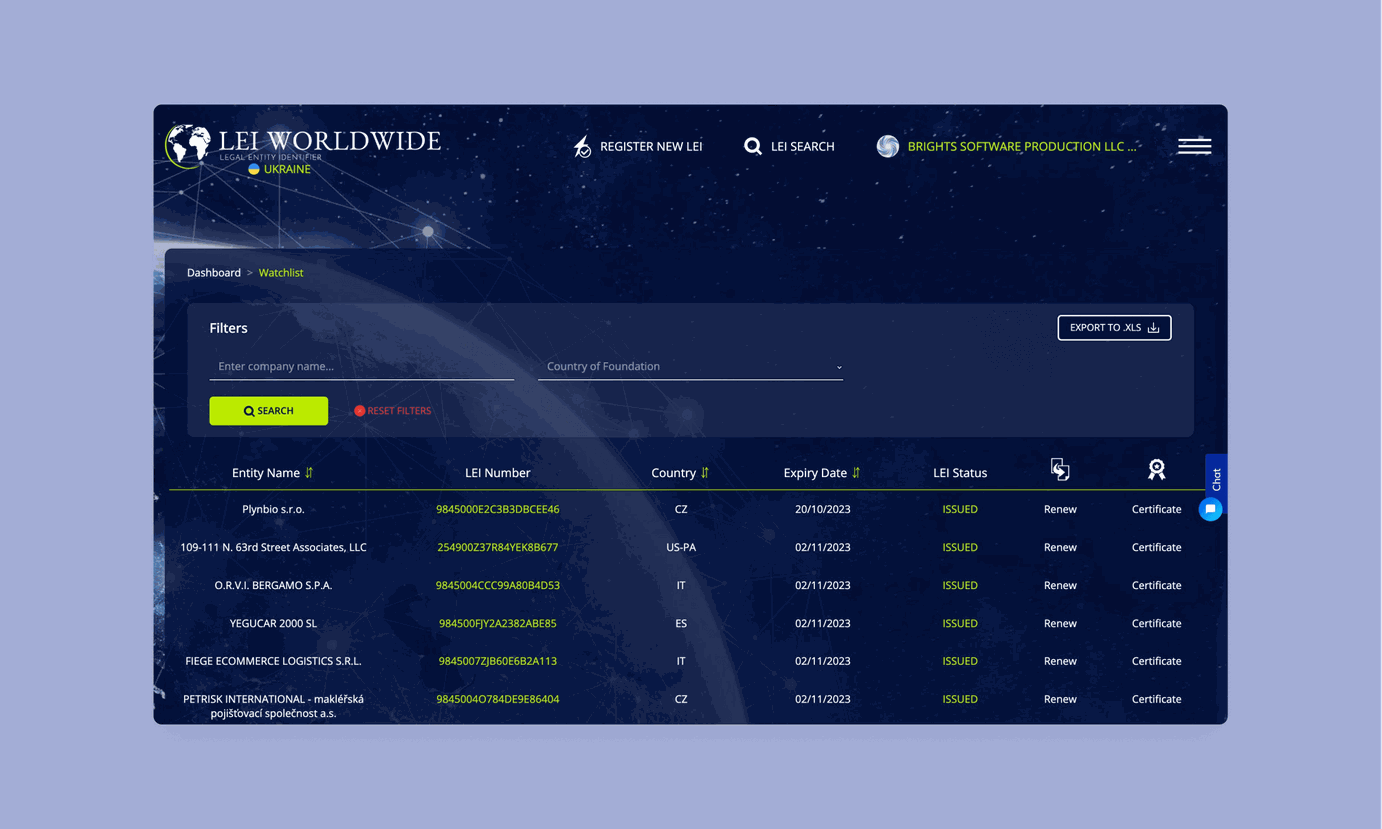Open the hamburger menu icon
This screenshot has height=829, width=1382.
coord(1194,146)
